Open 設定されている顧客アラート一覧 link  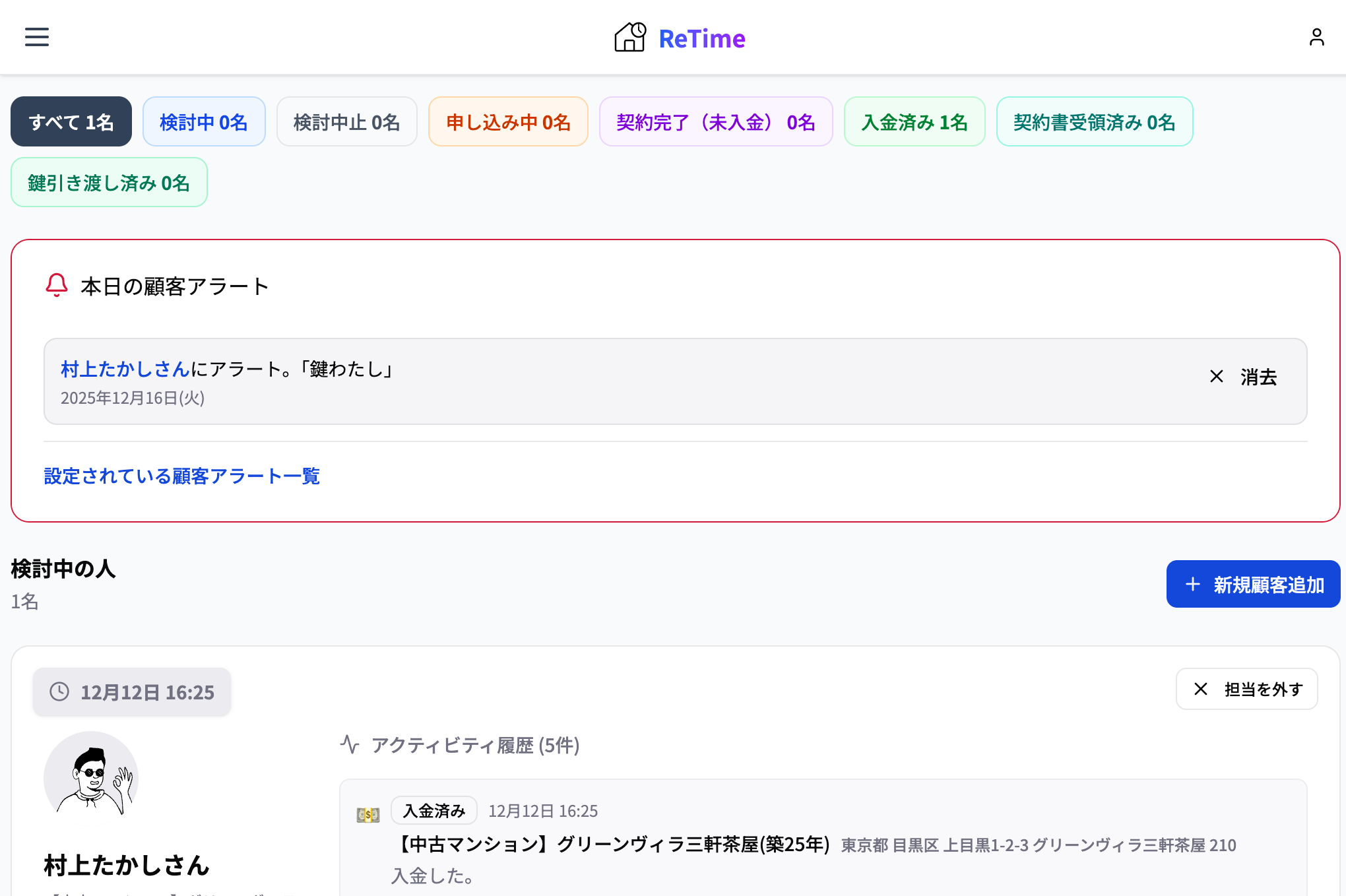[x=181, y=476]
